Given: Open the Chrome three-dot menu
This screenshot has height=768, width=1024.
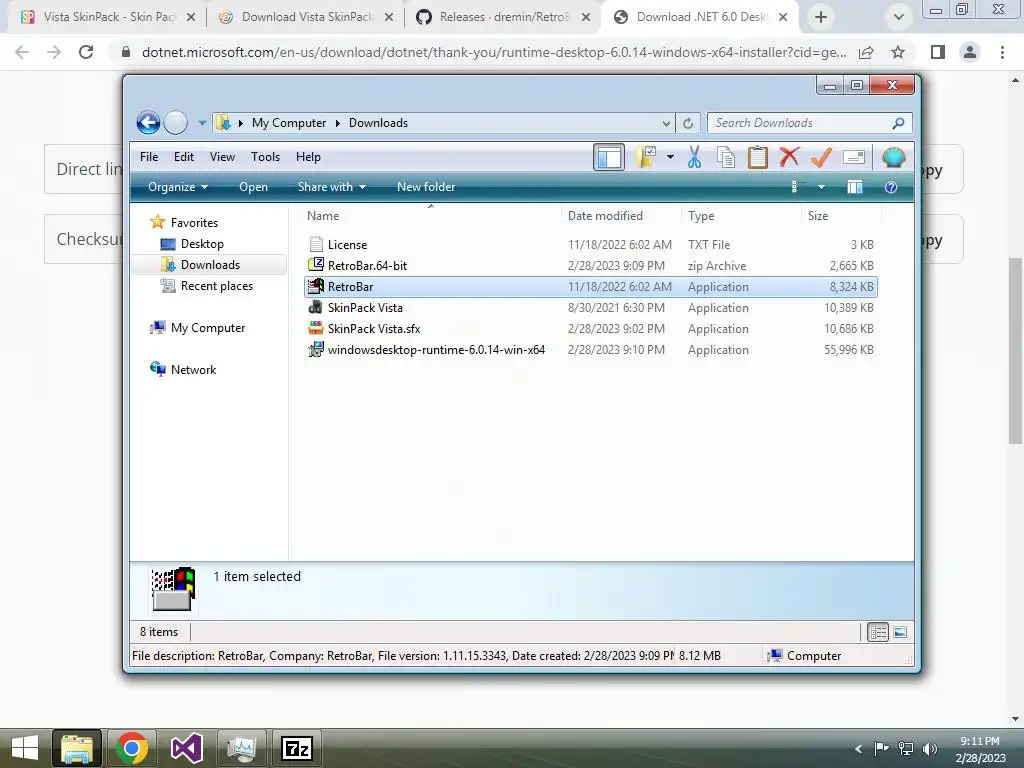Looking at the screenshot, I should tap(1002, 52).
